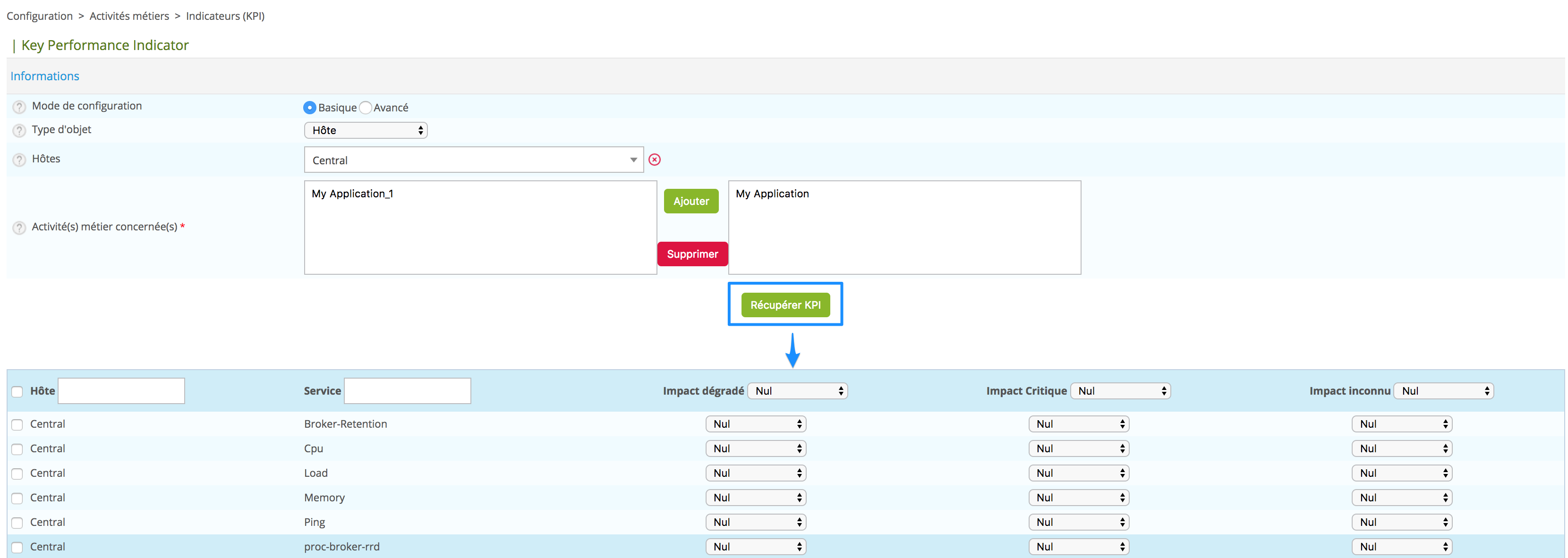This screenshot has height=558, width=1568.
Task: Navigate to Configuration via the breadcrumb
Action: click(x=39, y=16)
